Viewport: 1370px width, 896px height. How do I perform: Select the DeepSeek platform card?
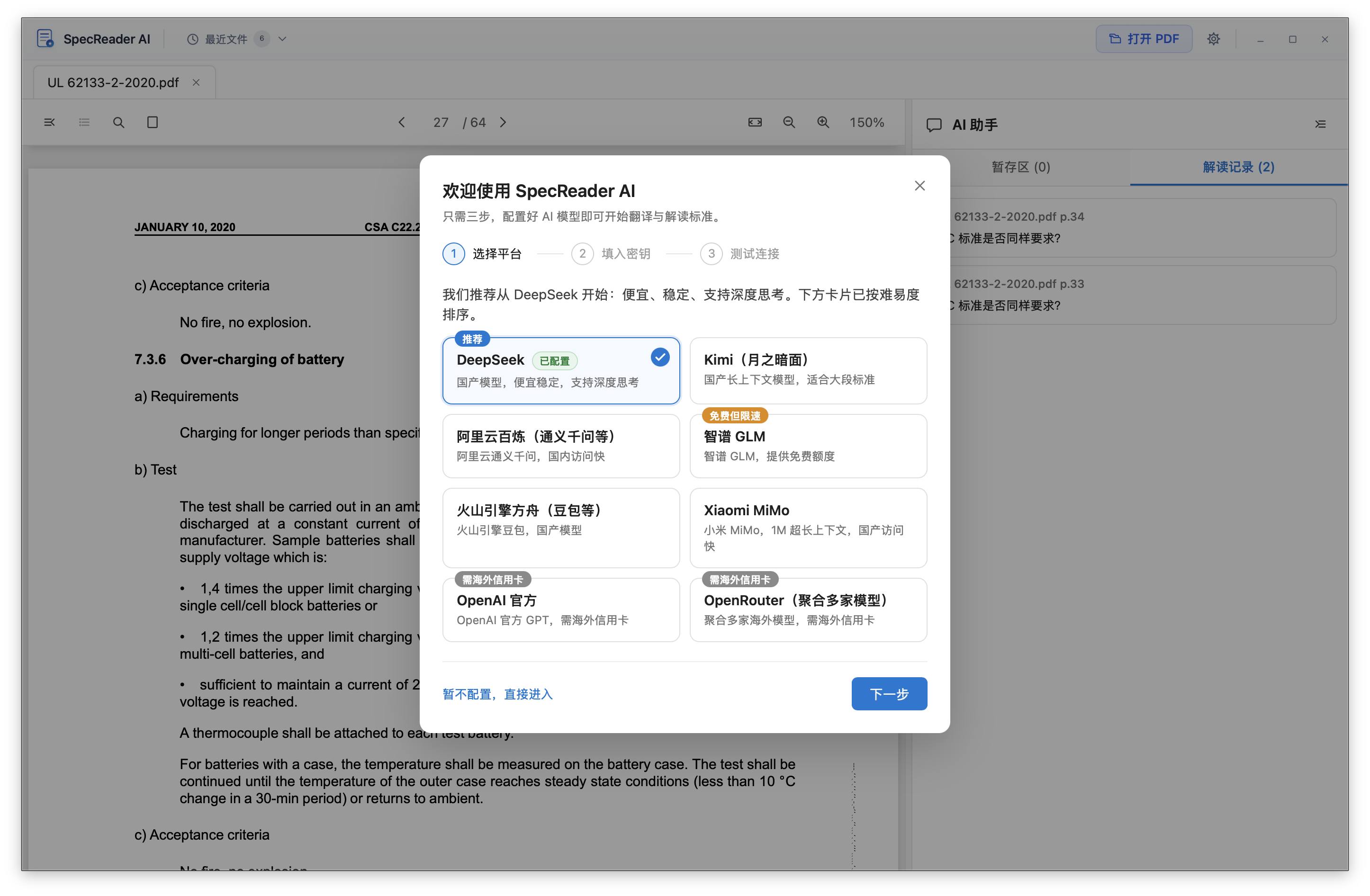[x=561, y=371]
